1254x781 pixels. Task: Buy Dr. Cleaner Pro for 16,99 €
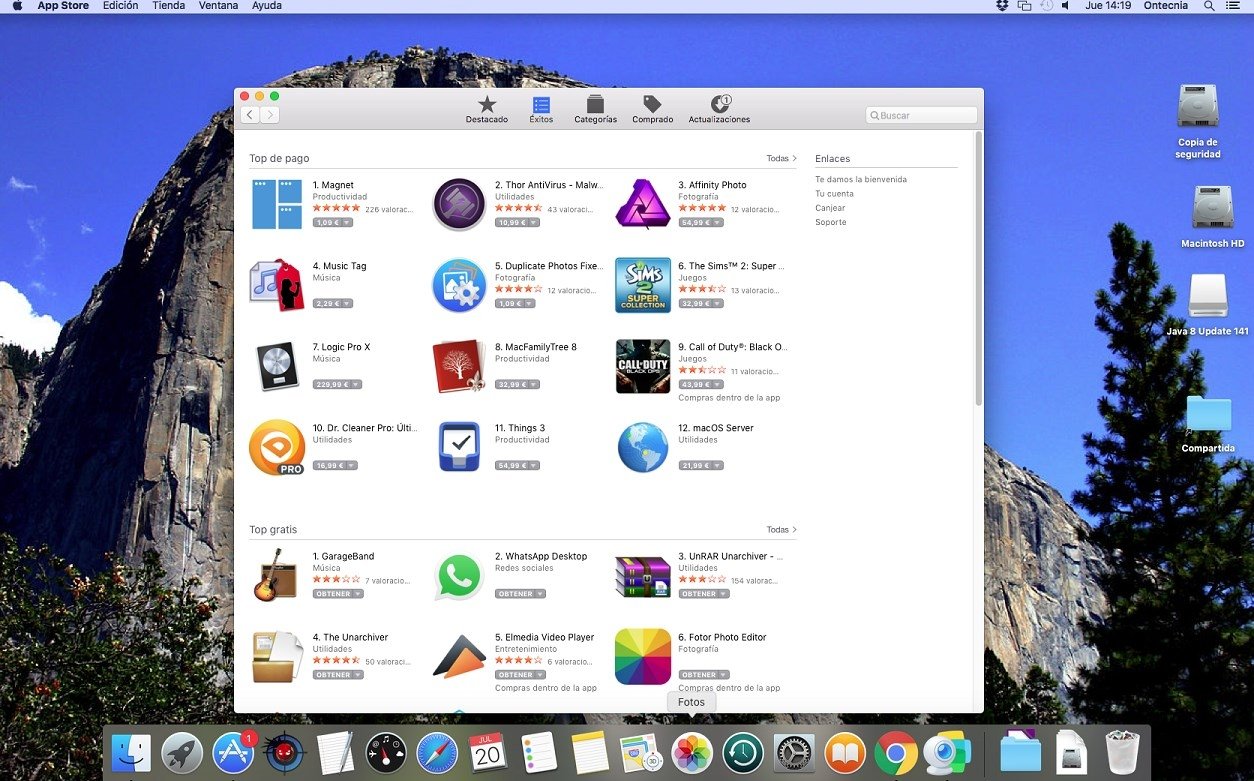click(x=335, y=465)
